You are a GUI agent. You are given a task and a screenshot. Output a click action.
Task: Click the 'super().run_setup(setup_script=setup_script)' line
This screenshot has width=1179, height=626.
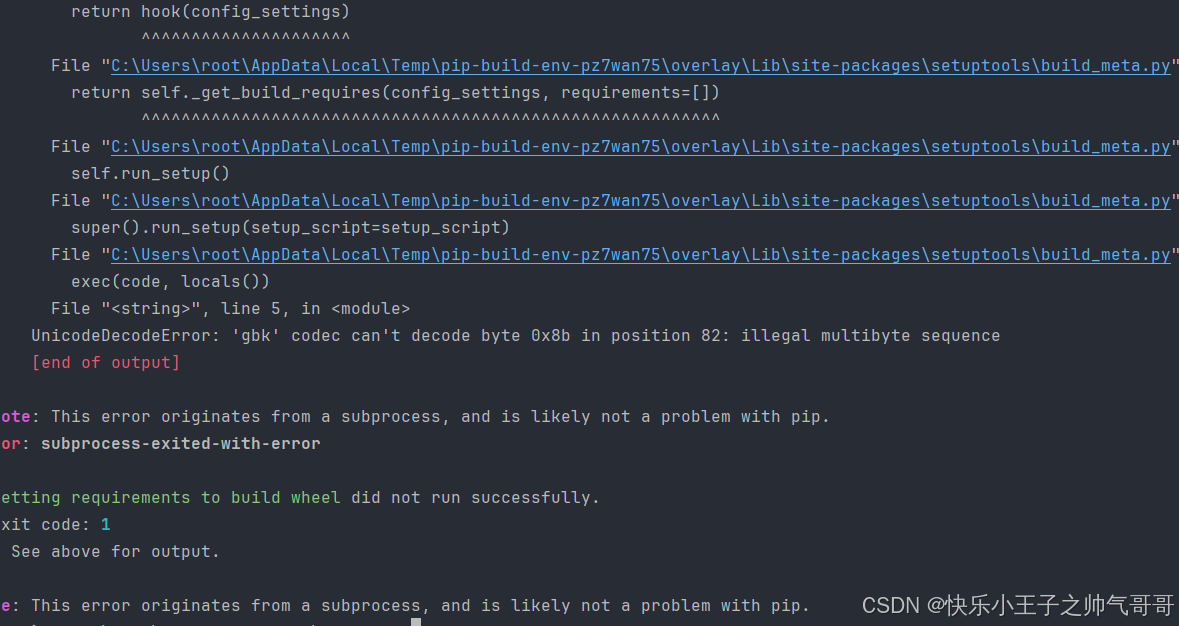coord(290,228)
